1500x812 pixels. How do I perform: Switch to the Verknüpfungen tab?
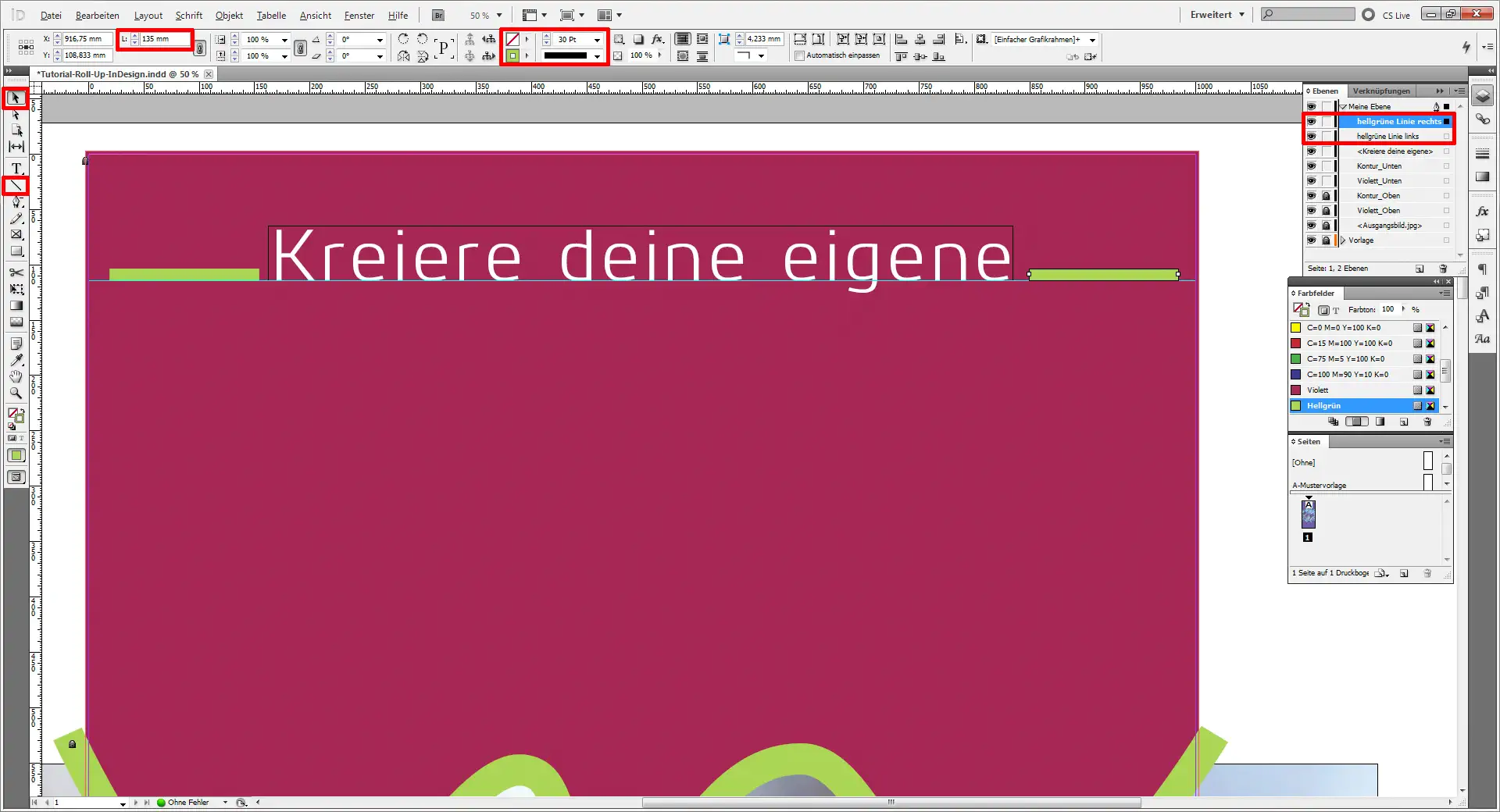tap(1381, 91)
